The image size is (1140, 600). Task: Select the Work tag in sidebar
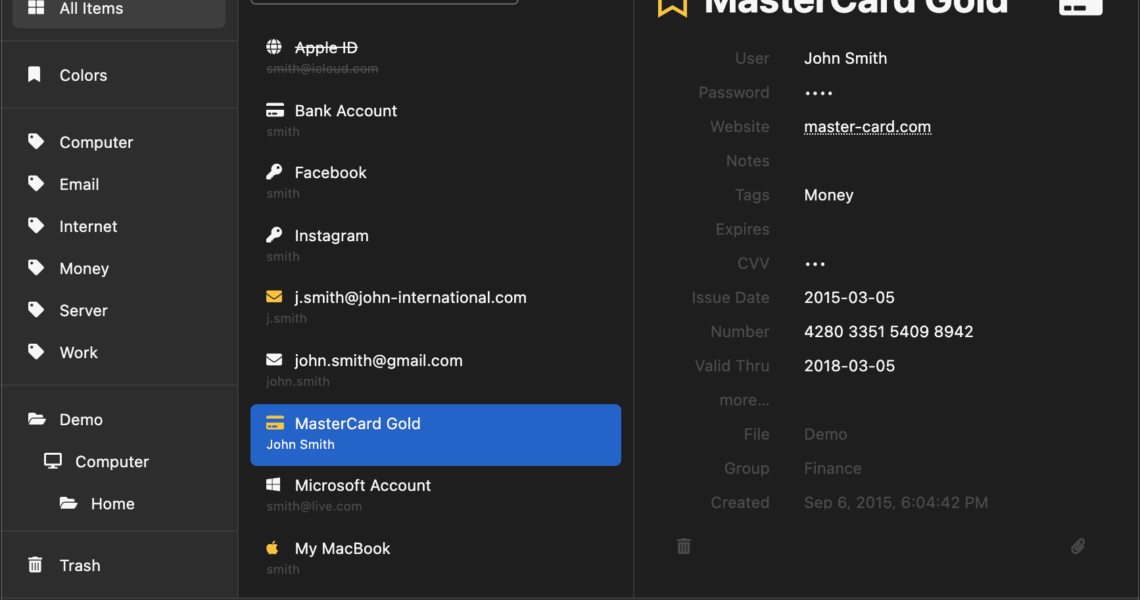pyautogui.click(x=78, y=352)
